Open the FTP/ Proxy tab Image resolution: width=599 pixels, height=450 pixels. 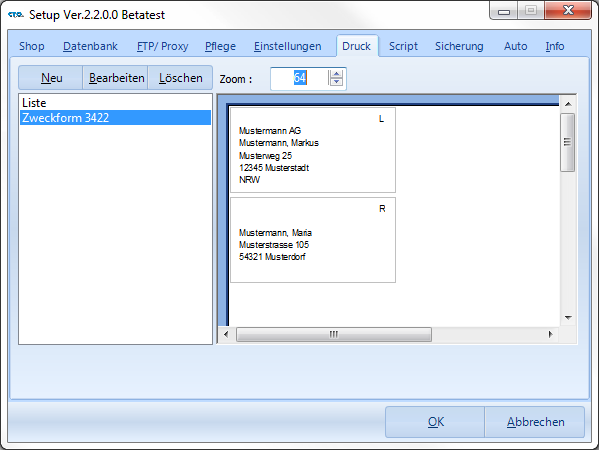click(x=162, y=46)
